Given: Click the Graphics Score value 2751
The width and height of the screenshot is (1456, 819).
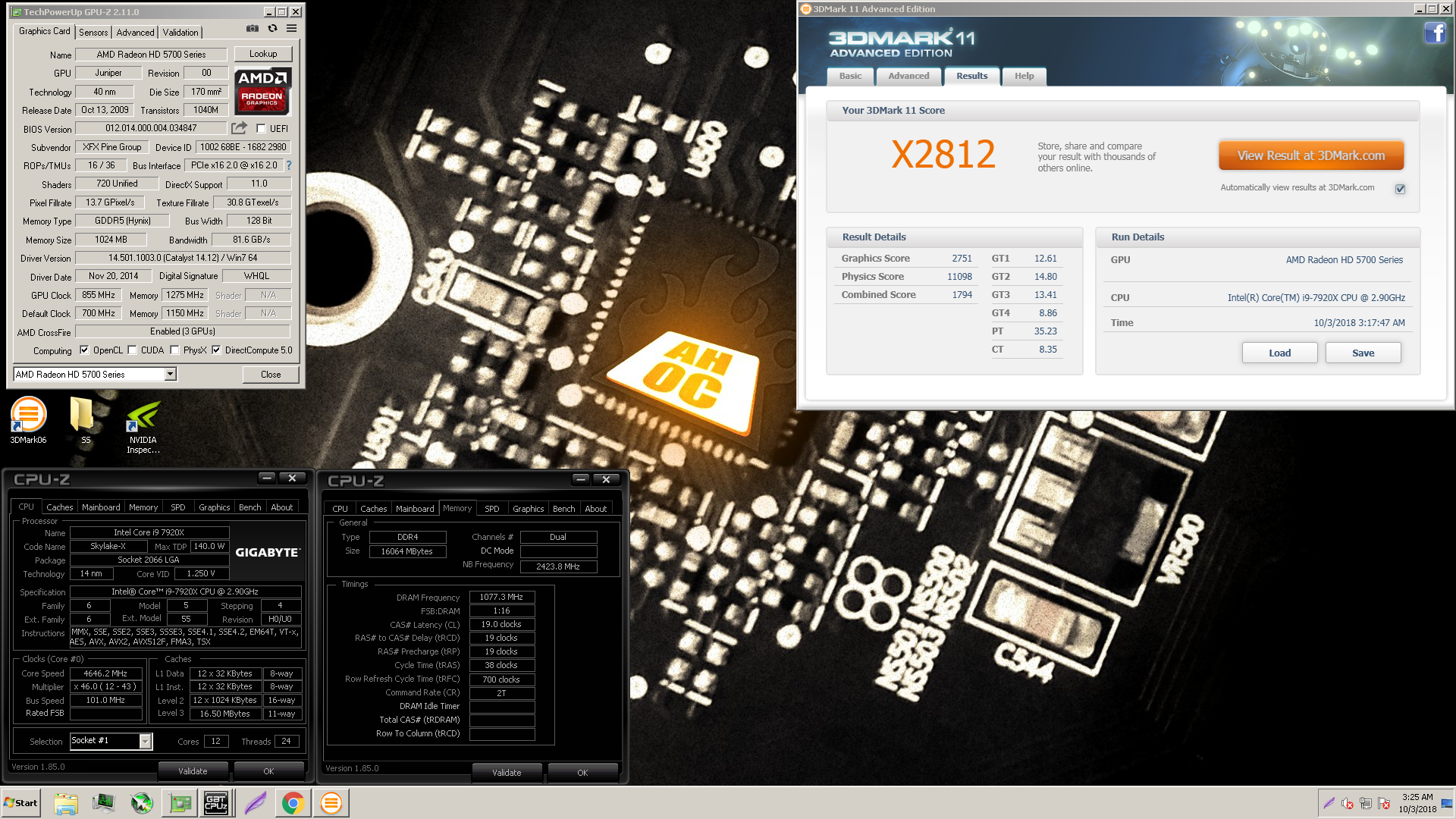Looking at the screenshot, I should pyautogui.click(x=962, y=259).
